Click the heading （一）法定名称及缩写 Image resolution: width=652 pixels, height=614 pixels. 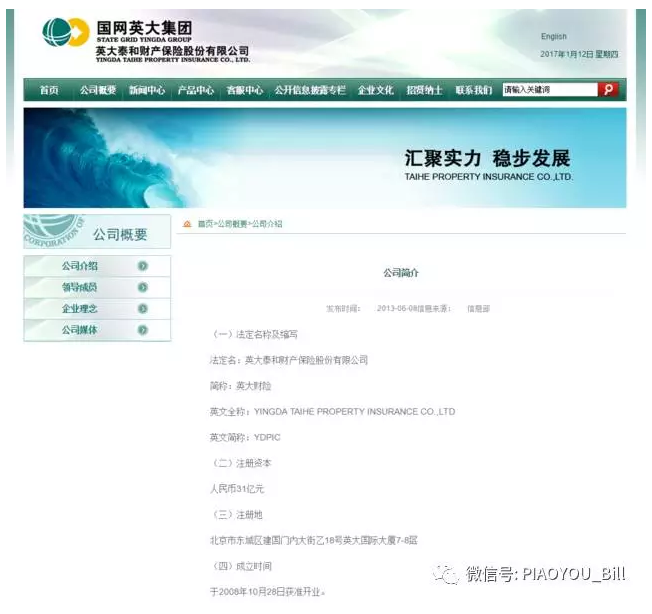click(x=254, y=335)
